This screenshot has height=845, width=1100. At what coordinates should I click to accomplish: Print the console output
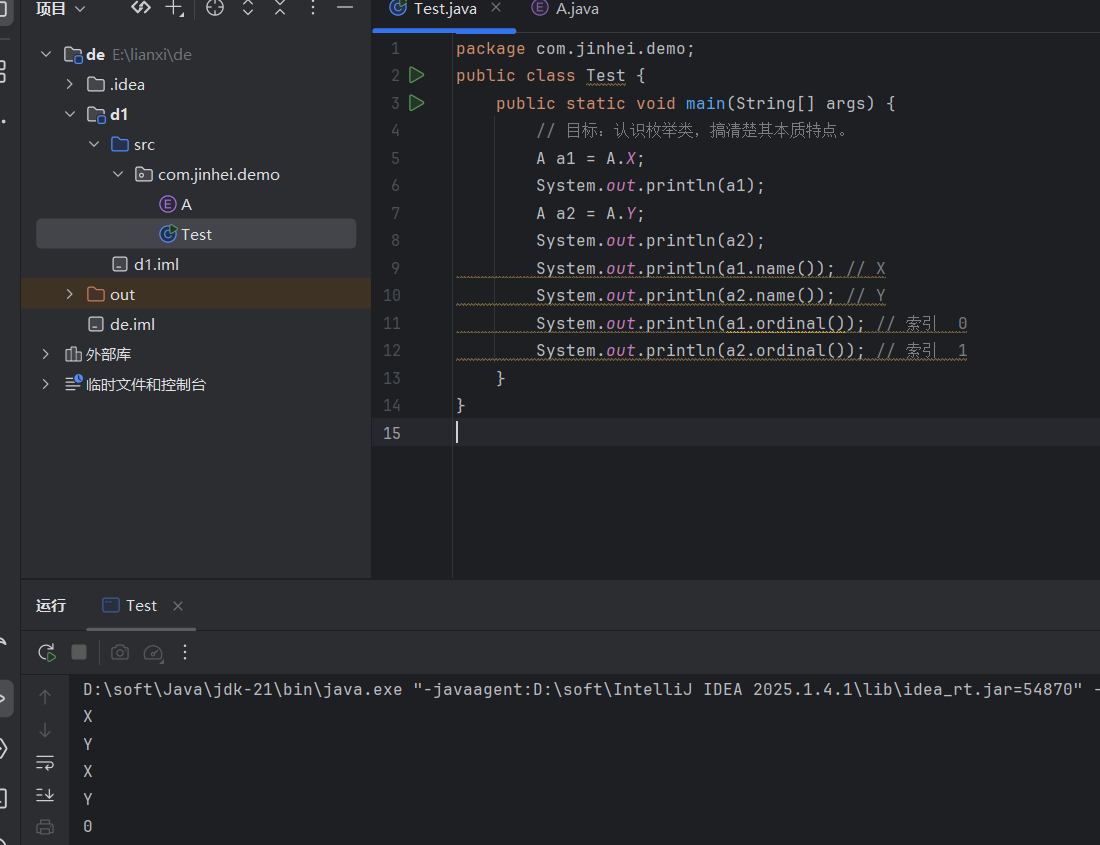[45, 827]
